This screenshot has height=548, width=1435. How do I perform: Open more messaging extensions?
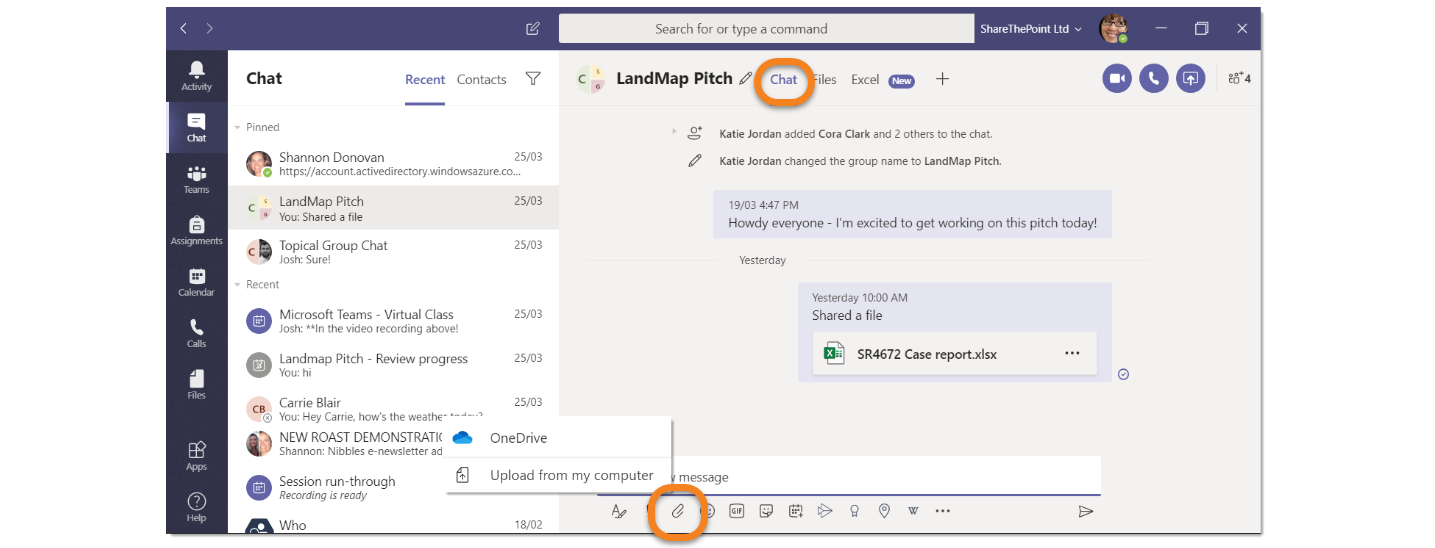tap(943, 511)
